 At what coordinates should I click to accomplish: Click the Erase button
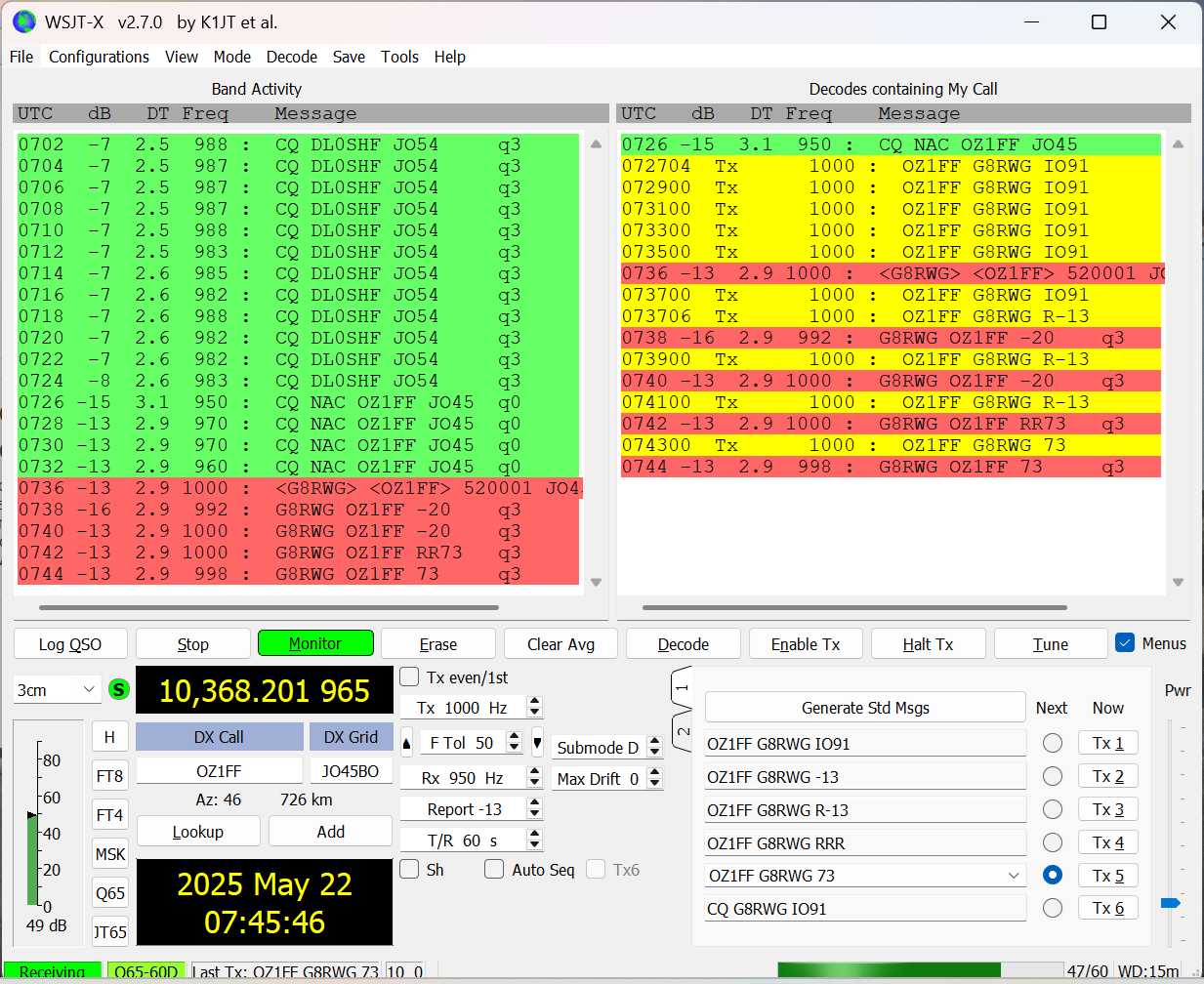[438, 644]
